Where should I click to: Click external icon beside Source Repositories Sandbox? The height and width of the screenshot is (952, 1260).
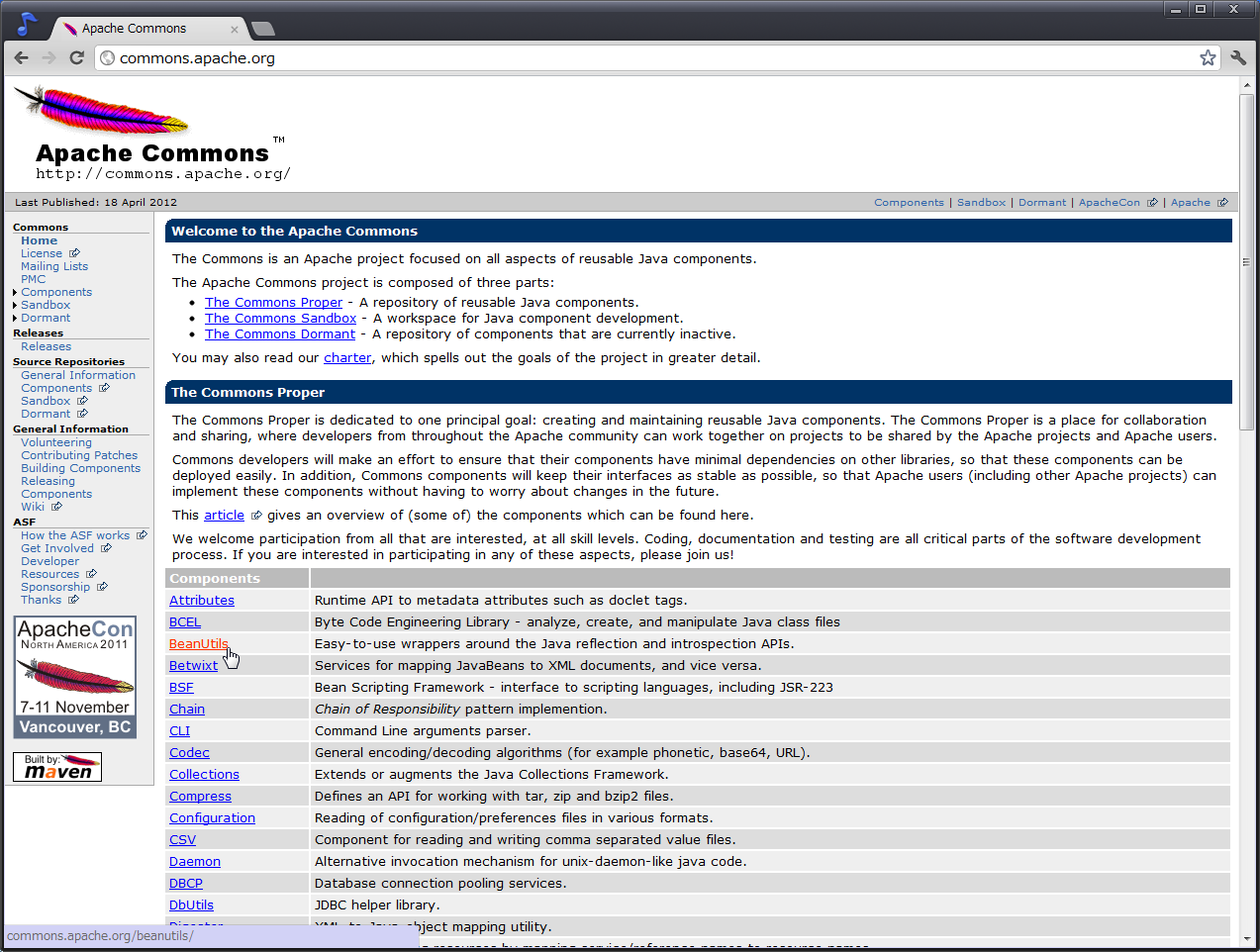82,401
